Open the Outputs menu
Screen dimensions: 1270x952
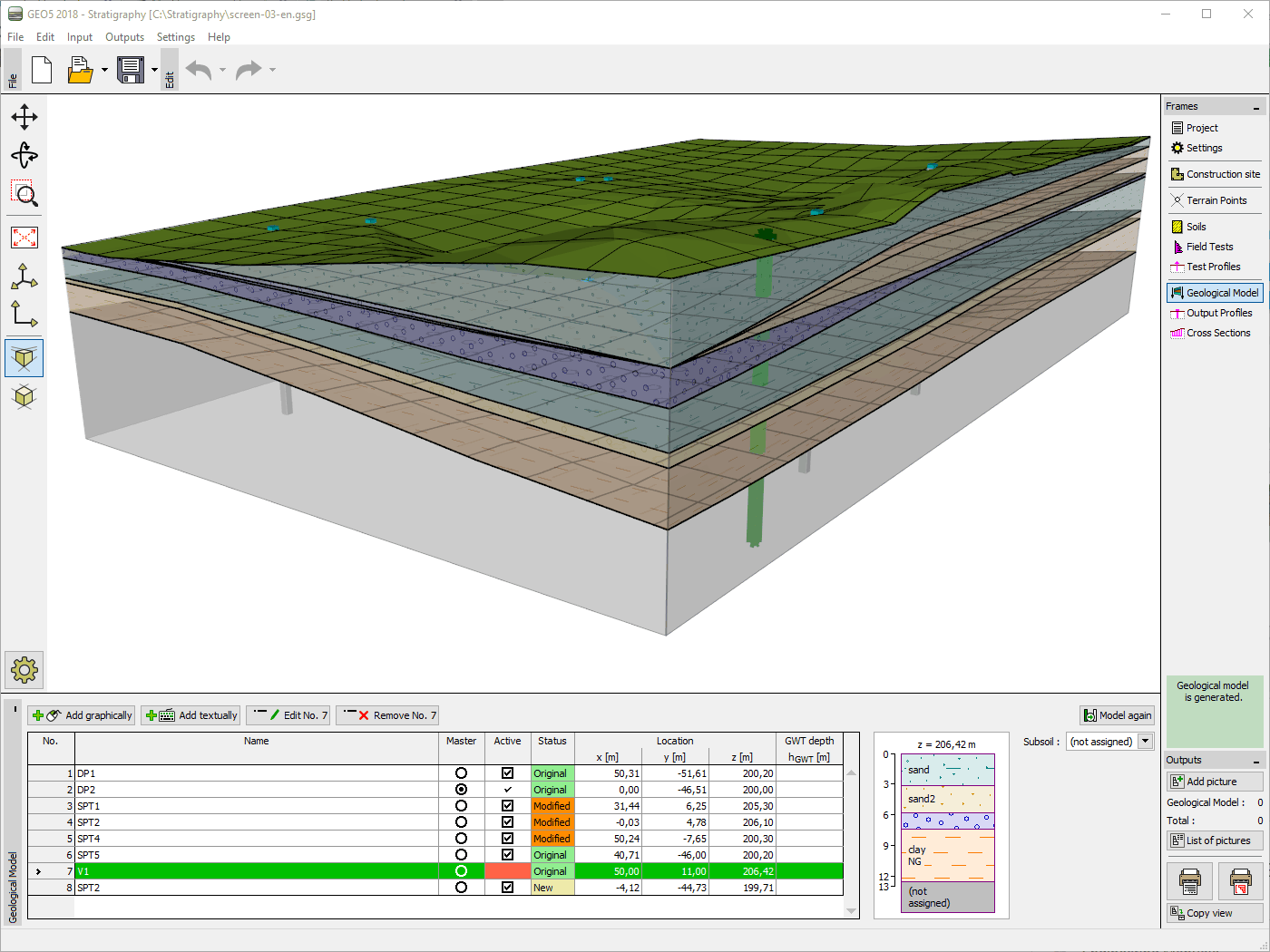pyautogui.click(x=124, y=37)
